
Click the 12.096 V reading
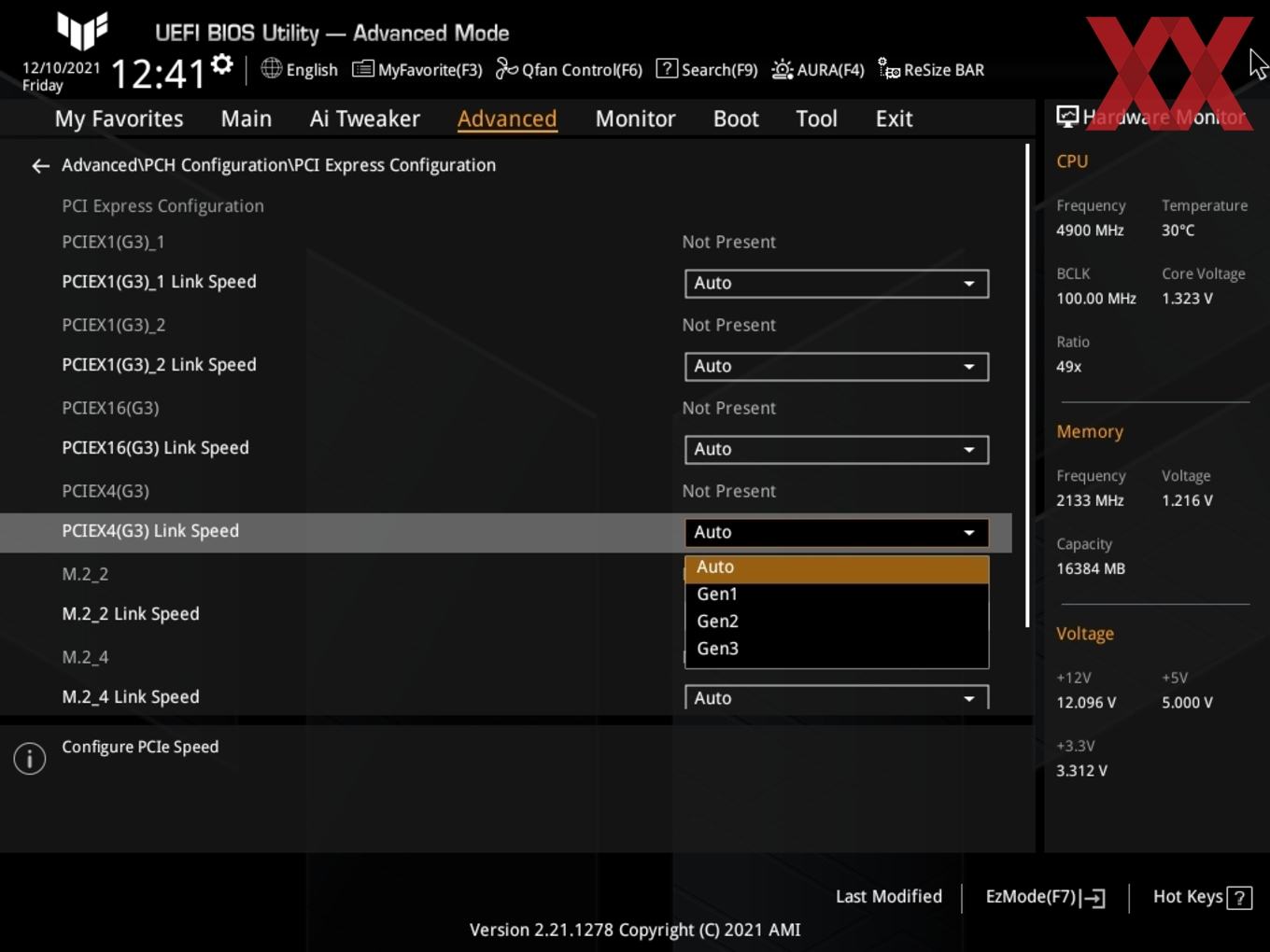1086,703
